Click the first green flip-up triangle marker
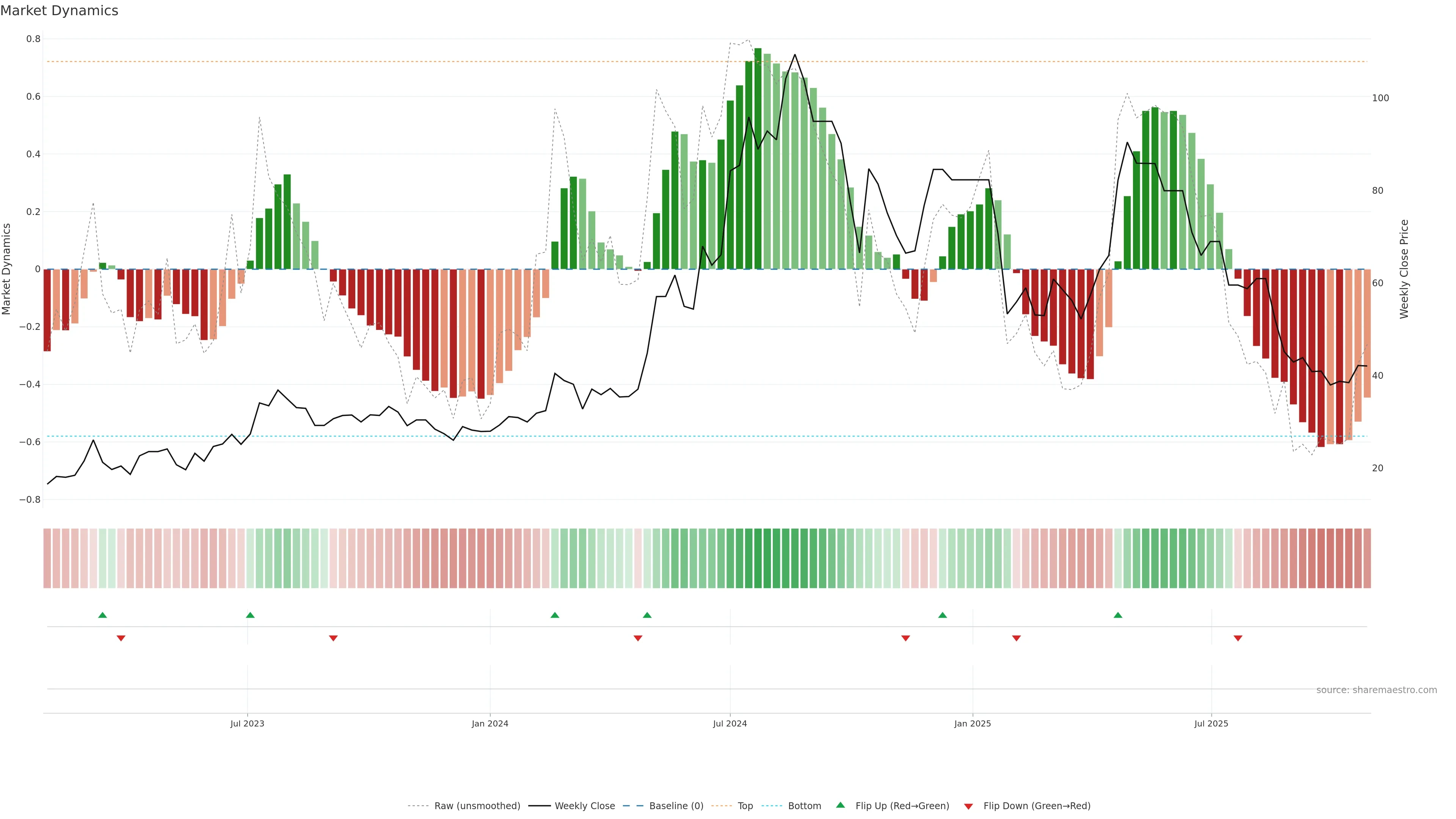Viewport: 1456px width, 819px height. [x=102, y=615]
